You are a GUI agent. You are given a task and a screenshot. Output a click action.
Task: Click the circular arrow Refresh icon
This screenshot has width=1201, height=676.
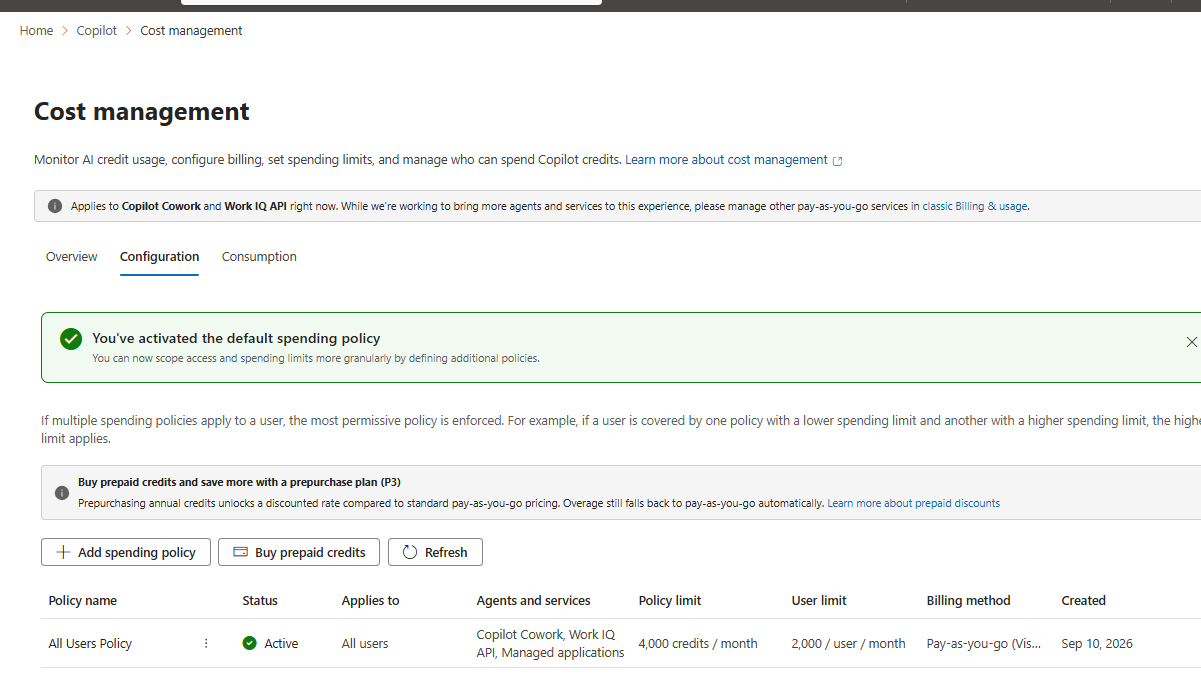point(410,552)
